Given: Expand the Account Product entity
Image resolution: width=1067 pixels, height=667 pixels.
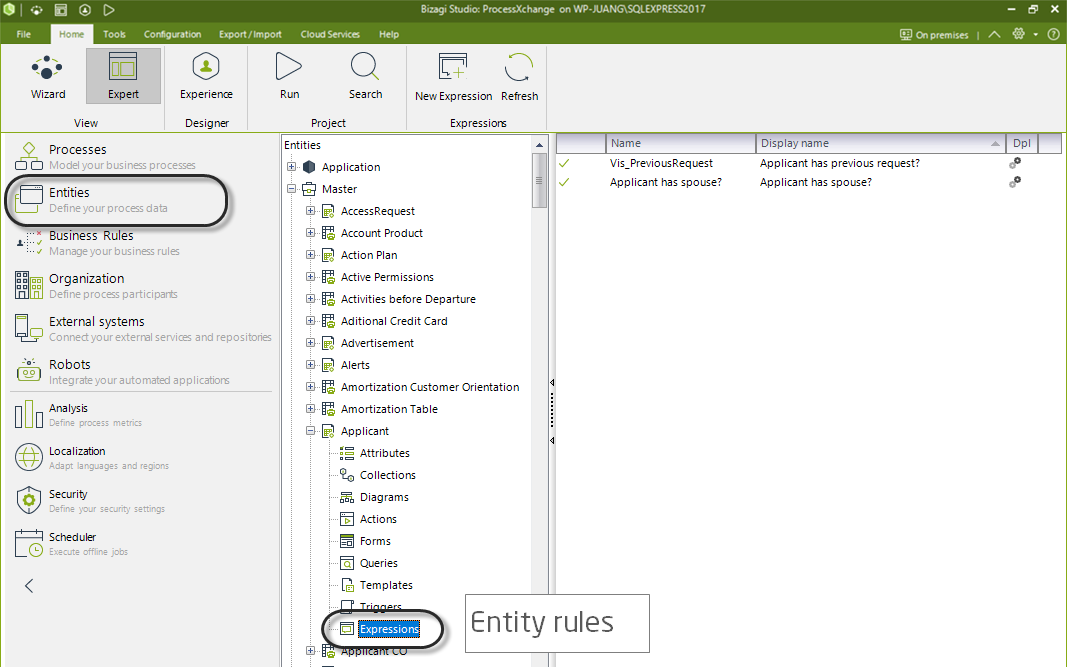Looking at the screenshot, I should tap(310, 233).
